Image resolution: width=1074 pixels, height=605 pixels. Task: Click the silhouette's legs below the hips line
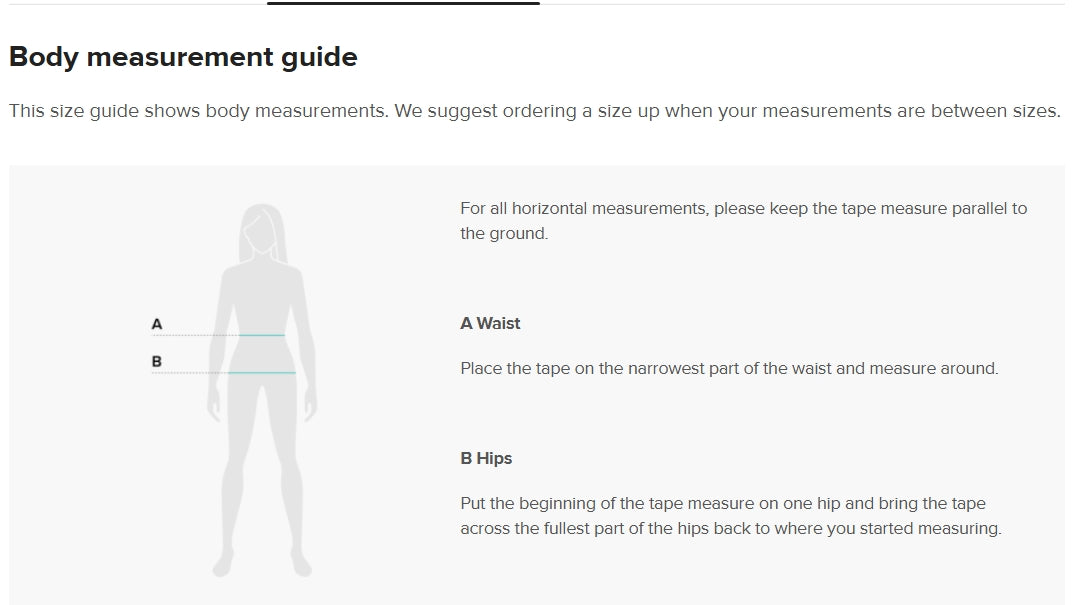[x=262, y=466]
